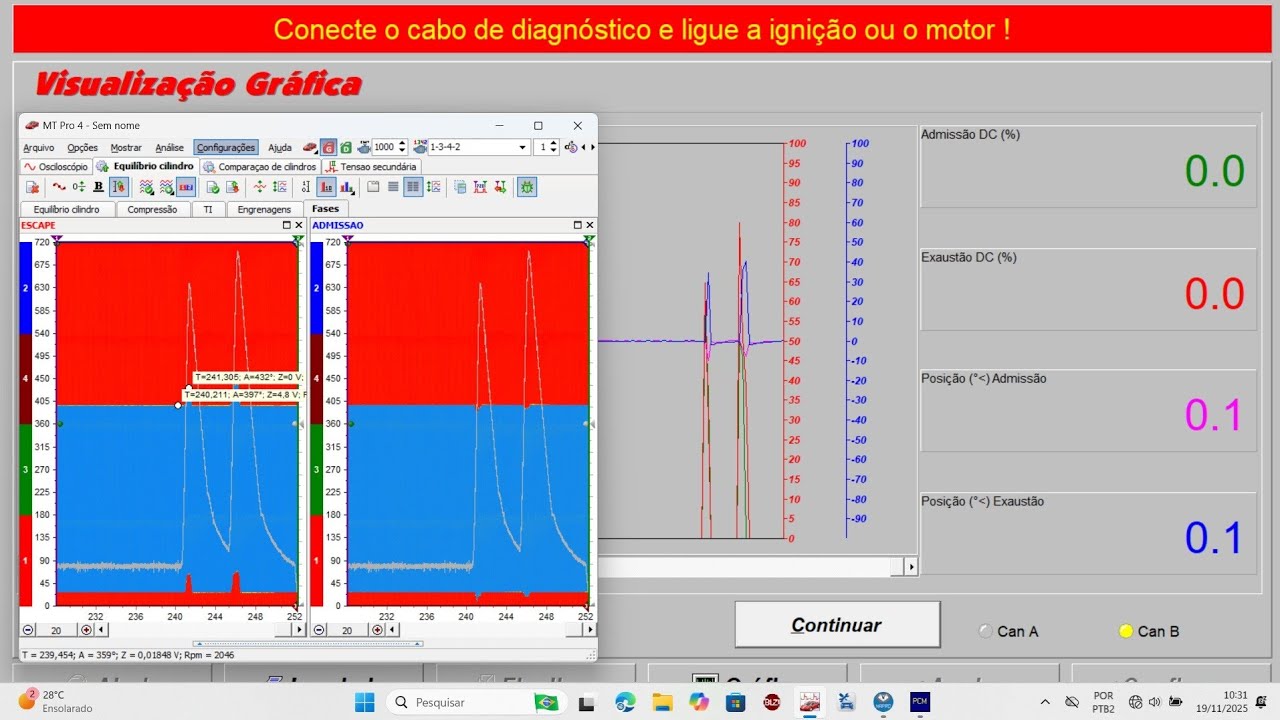Viewport: 1280px width, 720px height.
Task: Click the red waveform toolbar icon
Action: coord(59,187)
